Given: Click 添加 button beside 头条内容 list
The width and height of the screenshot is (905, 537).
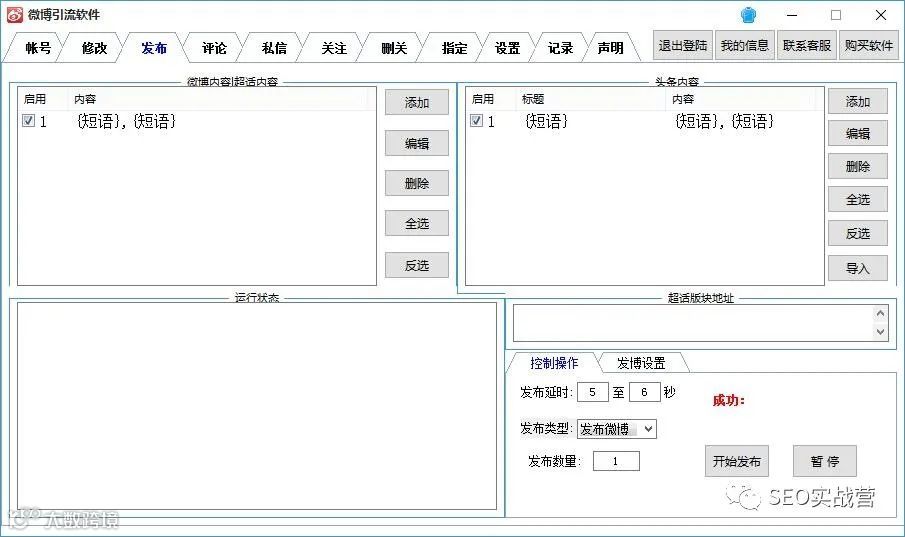Looking at the screenshot, I should tap(858, 101).
